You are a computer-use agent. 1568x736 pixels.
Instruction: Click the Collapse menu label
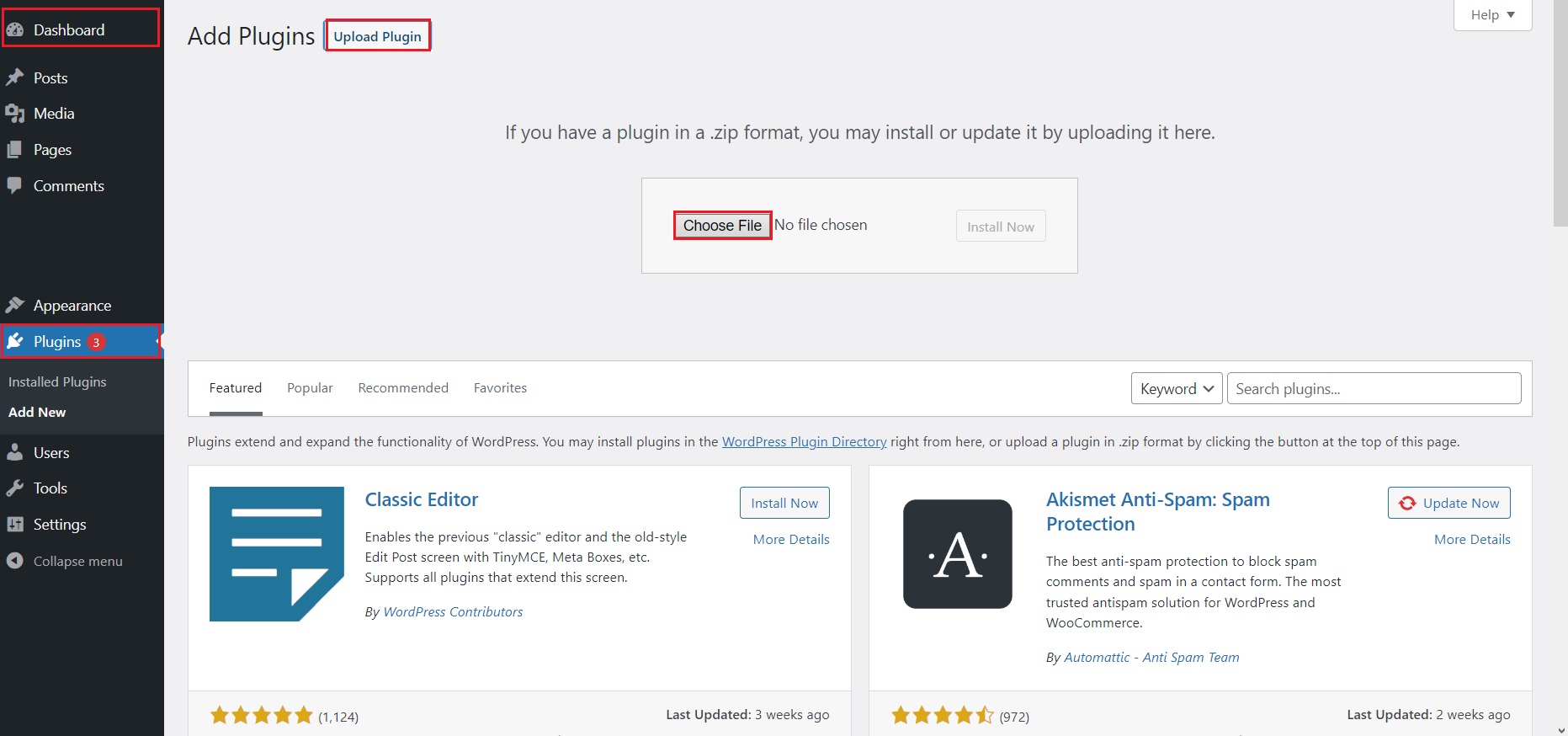(78, 562)
